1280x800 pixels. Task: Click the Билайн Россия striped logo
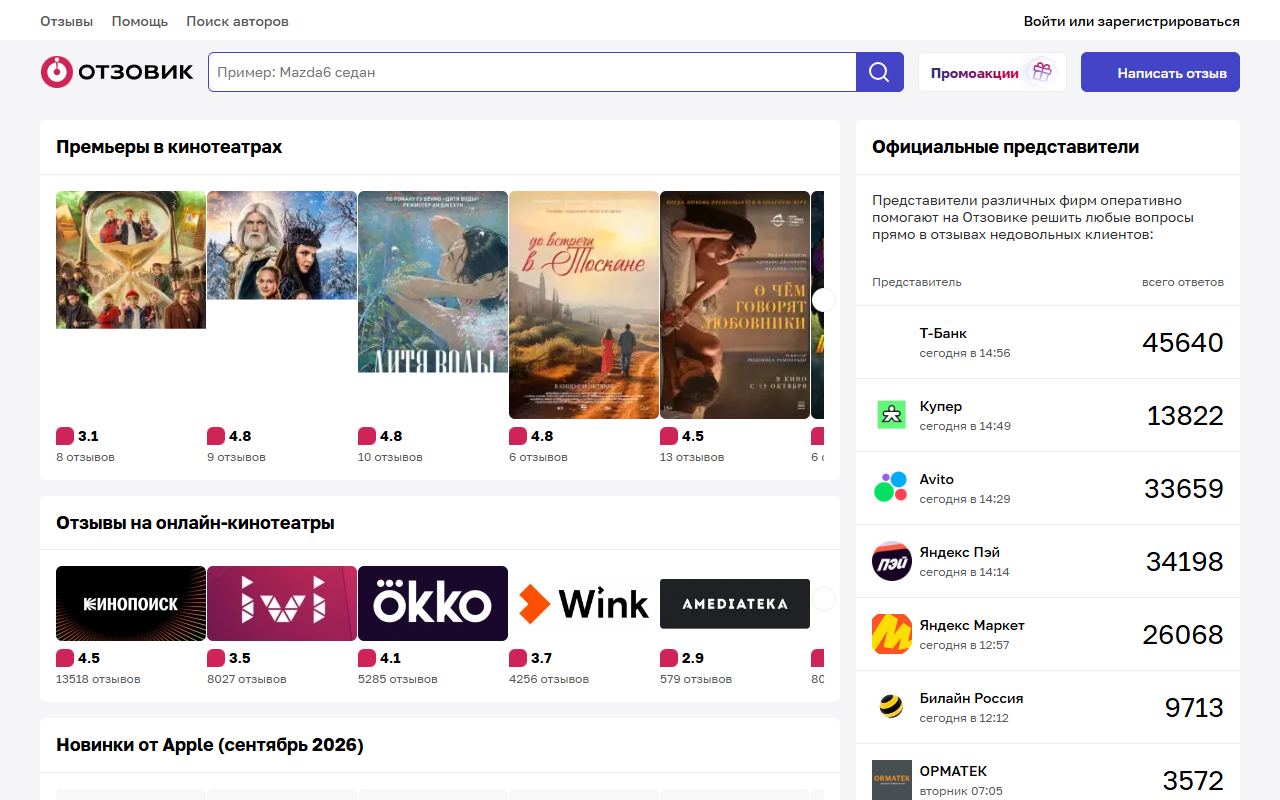coord(891,707)
